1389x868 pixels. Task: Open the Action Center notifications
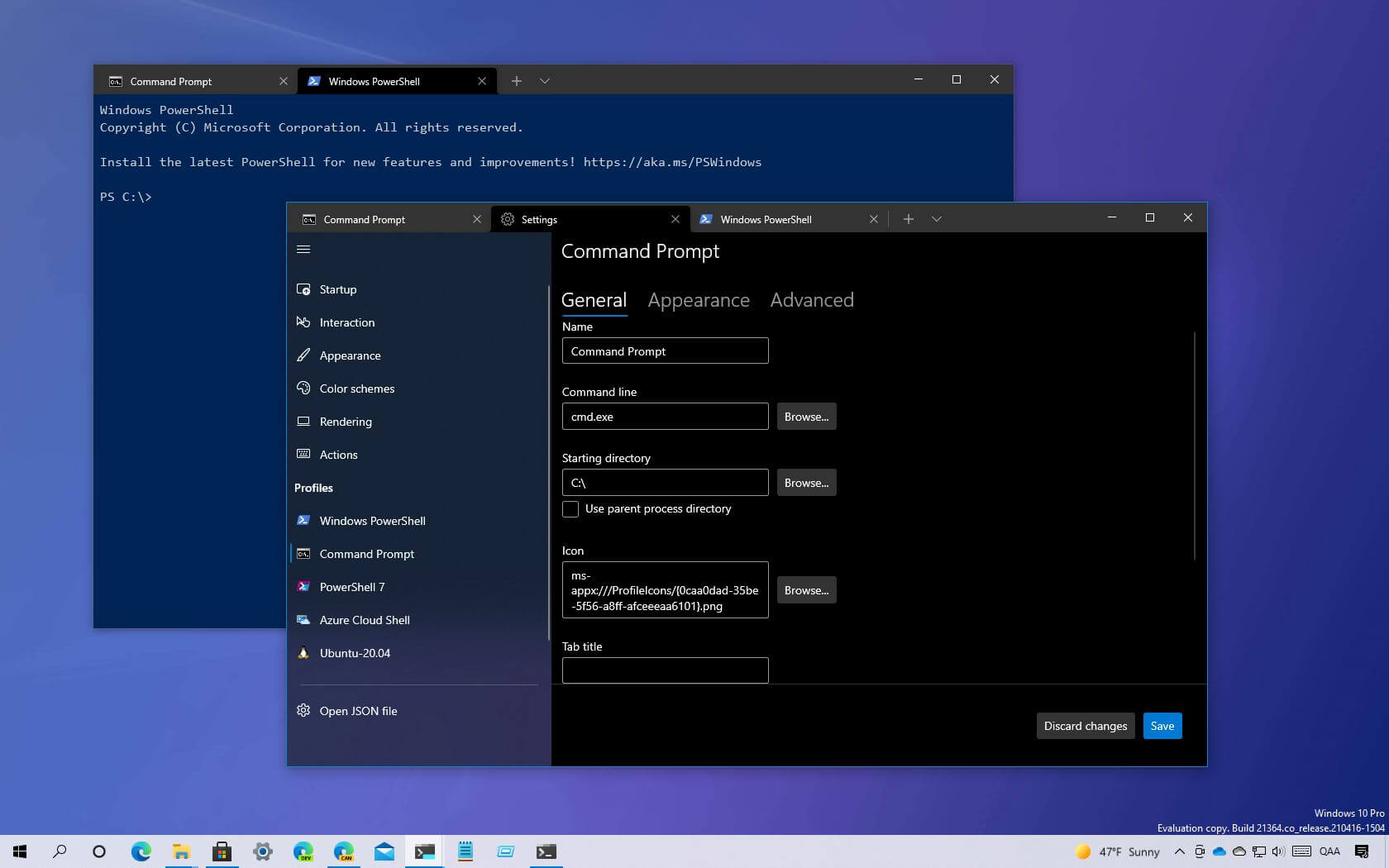(x=1362, y=851)
